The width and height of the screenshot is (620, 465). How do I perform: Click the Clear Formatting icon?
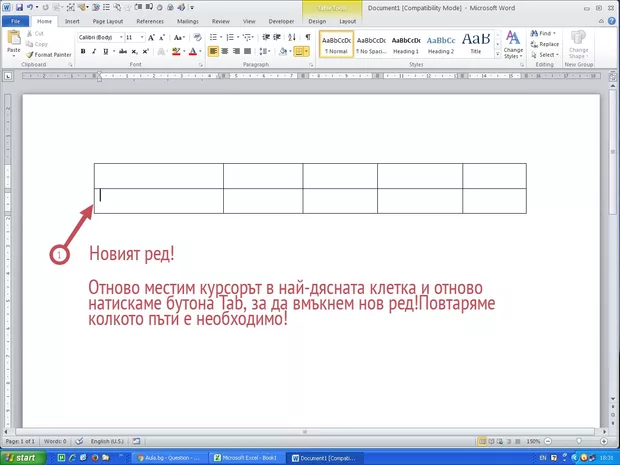coord(197,38)
